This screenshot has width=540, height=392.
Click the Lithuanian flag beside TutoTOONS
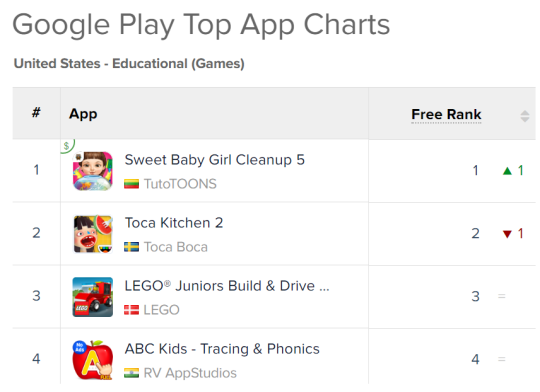tap(132, 184)
